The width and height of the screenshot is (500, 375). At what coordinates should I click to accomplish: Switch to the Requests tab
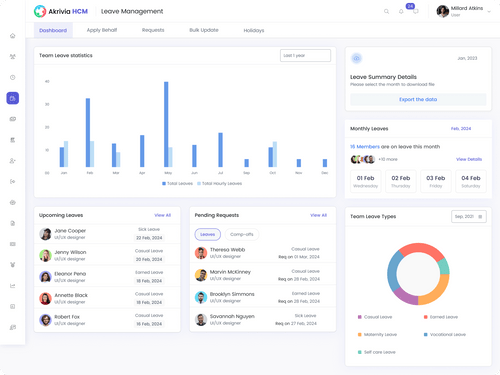153,30
